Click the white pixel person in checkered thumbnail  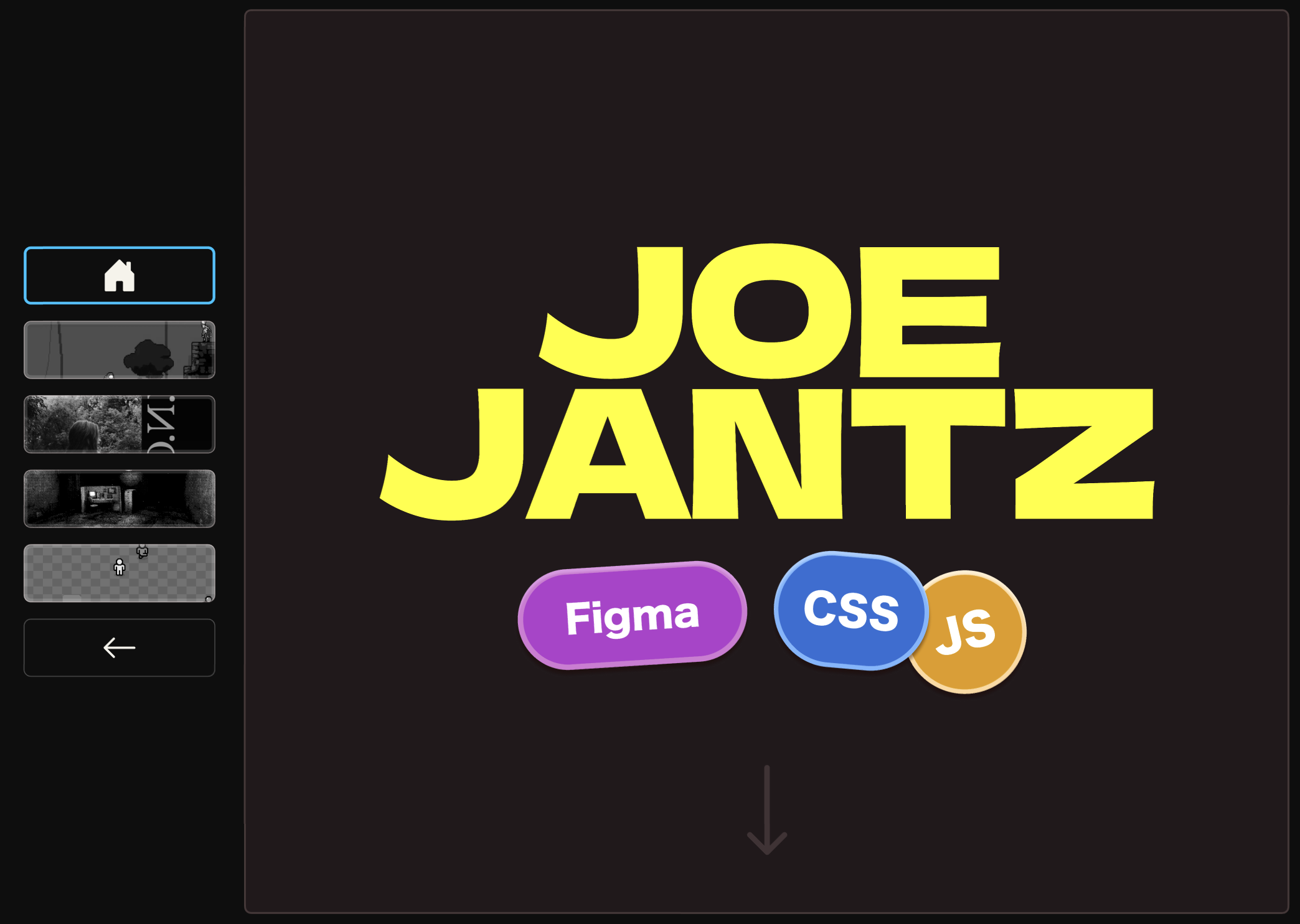[120, 567]
